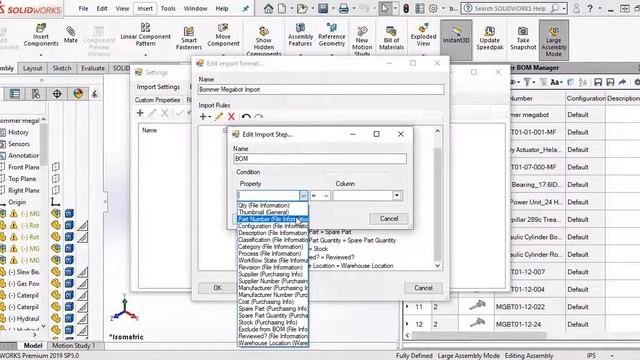The height and width of the screenshot is (360, 640).
Task: Select Cost (Purchasing Info) option
Action: pos(266,302)
